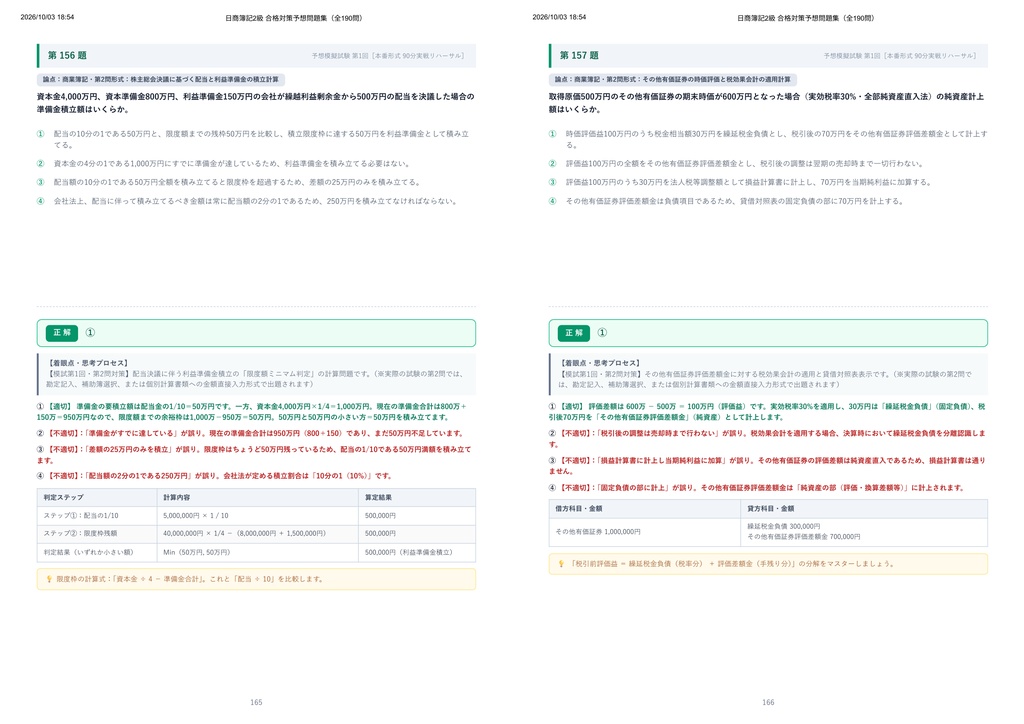1024x724 pixels.
Task: Click the green 【適切】 explanation about 準備金の要積立額
Action: (x=251, y=412)
